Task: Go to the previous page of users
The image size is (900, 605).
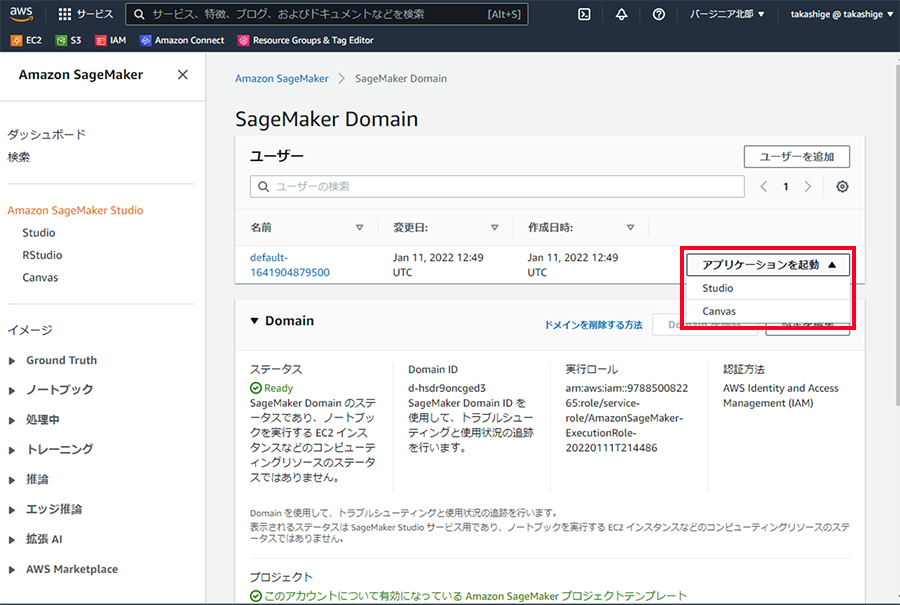Action: click(x=763, y=187)
